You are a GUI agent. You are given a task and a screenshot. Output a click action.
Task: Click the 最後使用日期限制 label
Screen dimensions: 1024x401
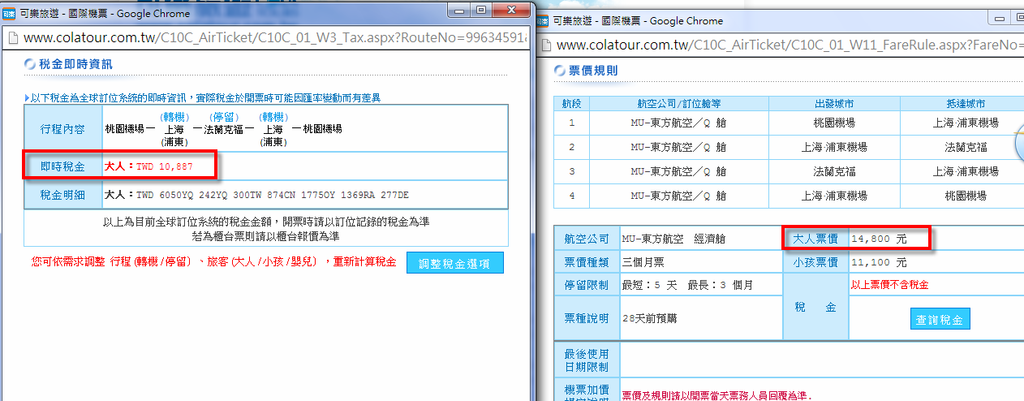pyautogui.click(x=586, y=359)
